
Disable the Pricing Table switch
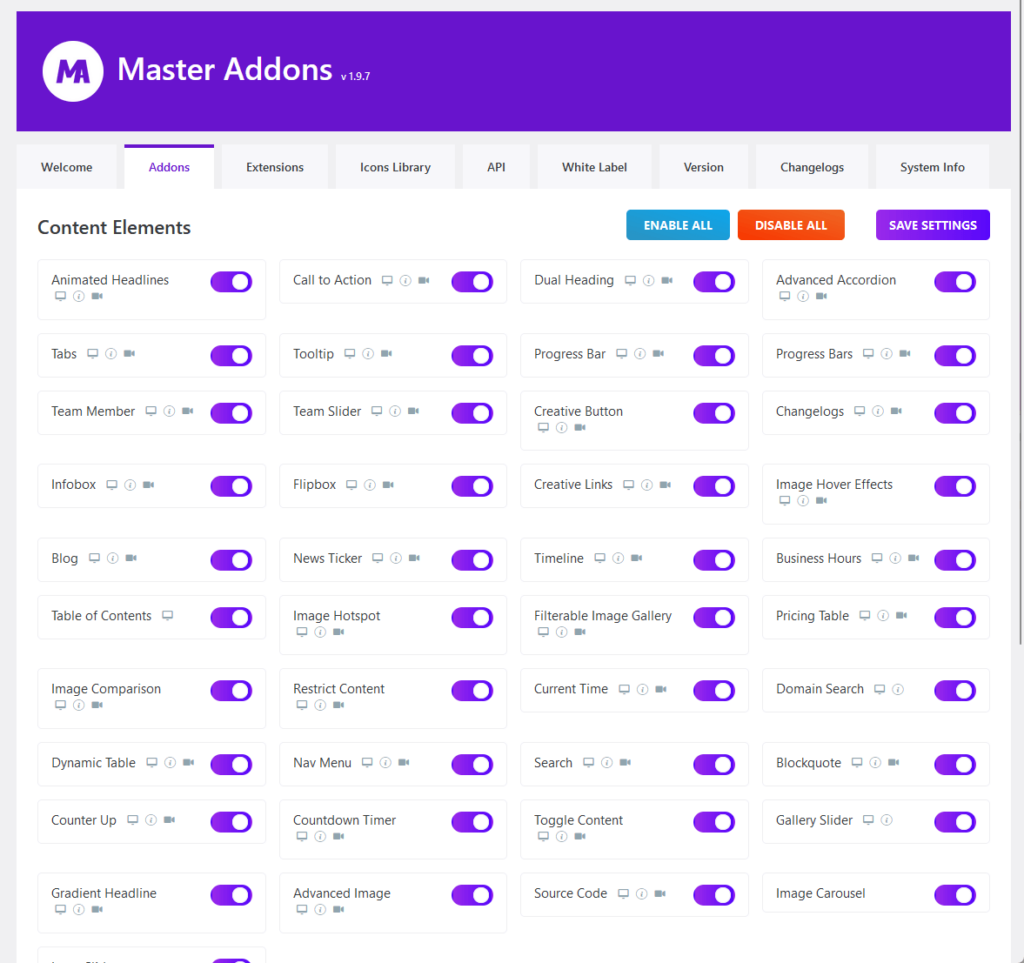[955, 618]
